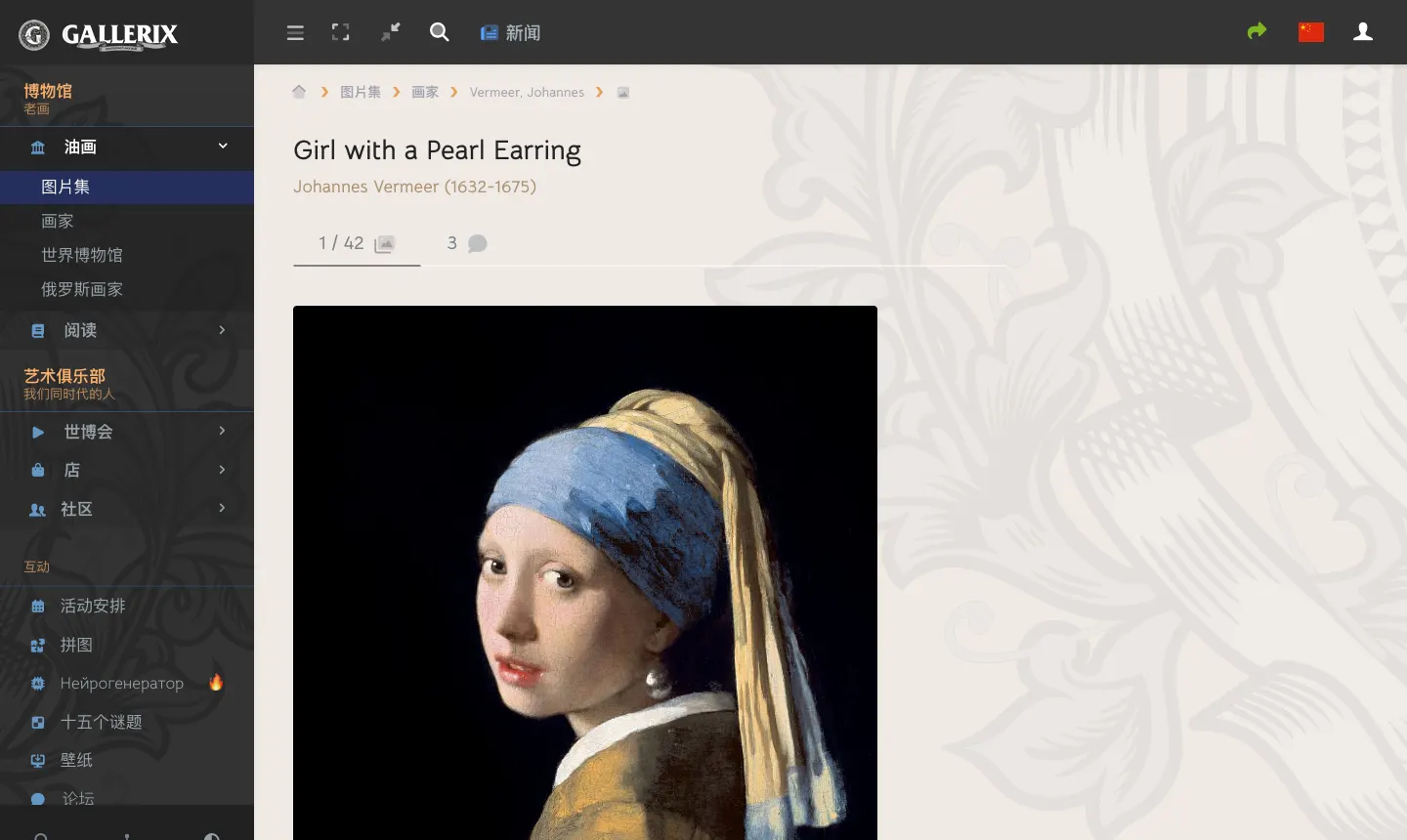Viewport: 1407px width, 840px height.
Task: Open the user account icon
Action: (1363, 32)
